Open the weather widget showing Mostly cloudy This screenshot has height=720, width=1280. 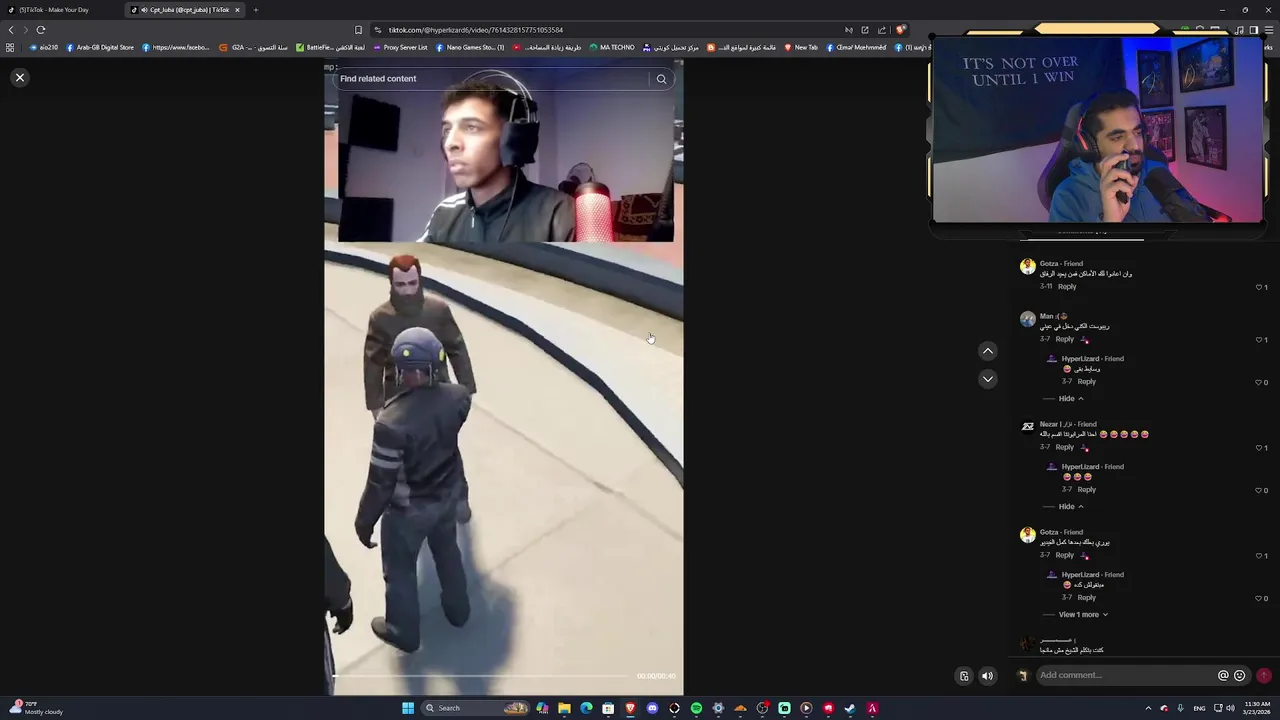coord(34,708)
